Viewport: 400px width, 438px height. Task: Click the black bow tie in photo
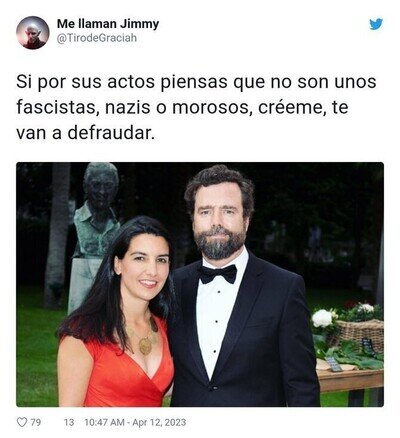pos(218,274)
